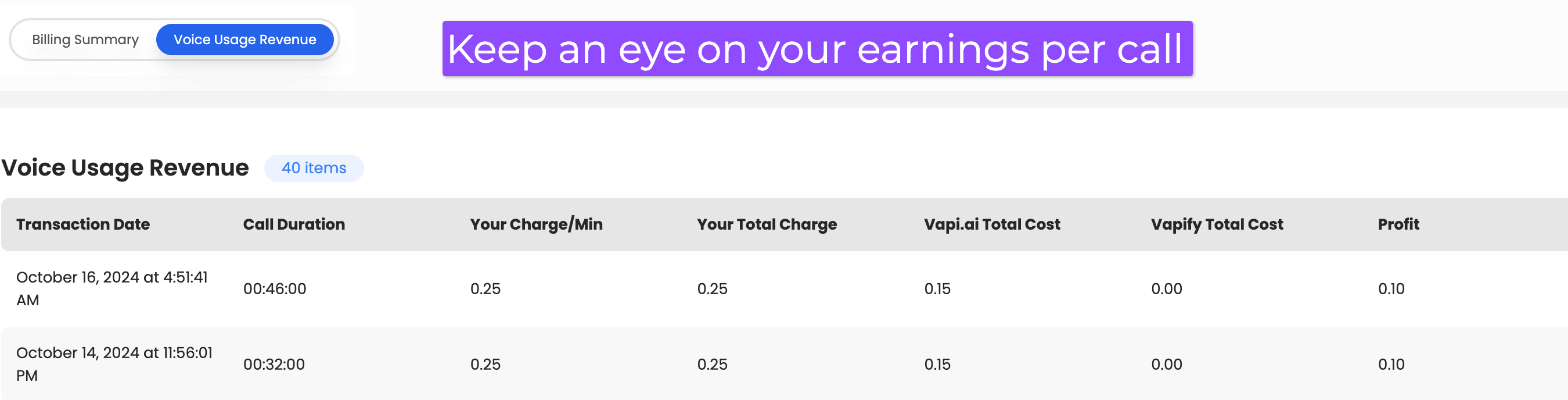Select the Voice Usage Revenue tab
The width and height of the screenshot is (1568, 400).
click(x=244, y=40)
